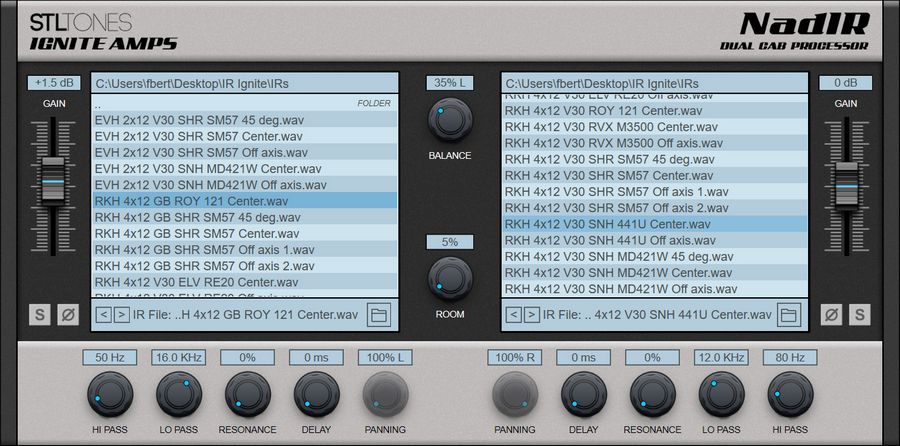Load previous IR file in right cab
The height and width of the screenshot is (446, 900).
pos(514,315)
